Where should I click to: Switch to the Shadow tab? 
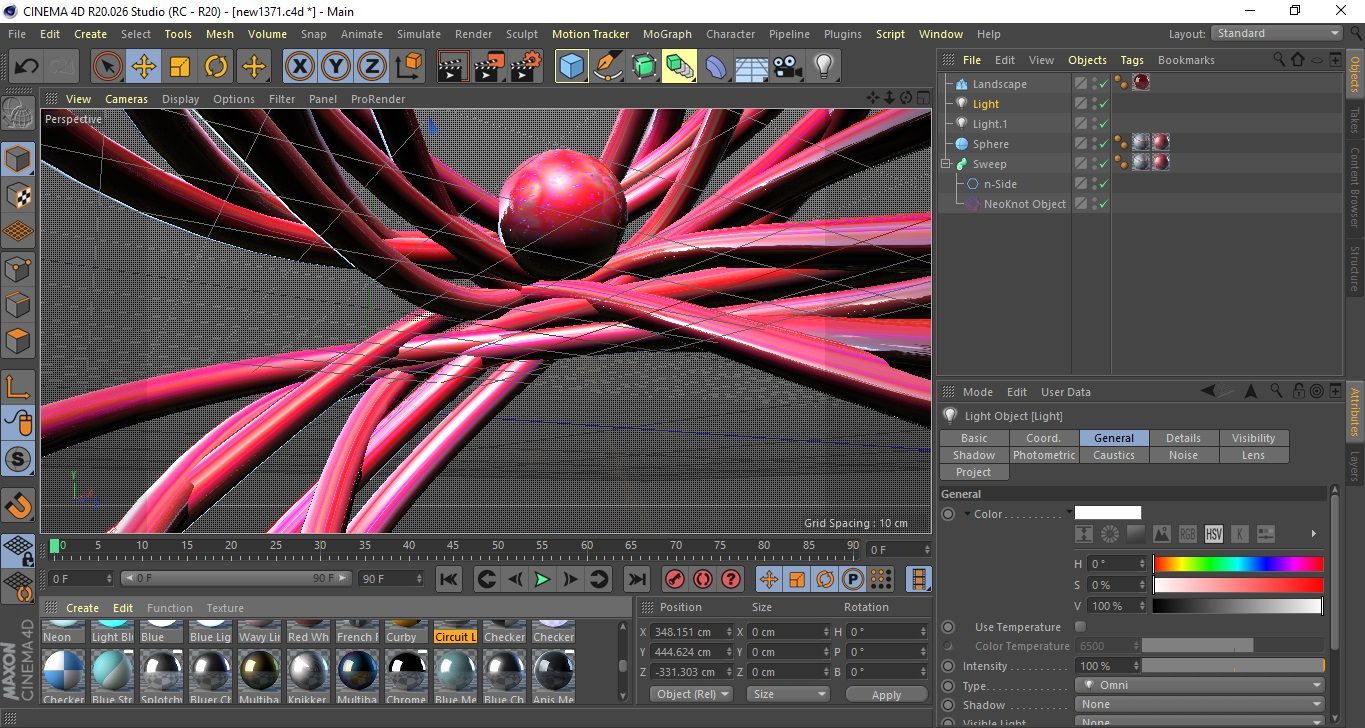pyautogui.click(x=974, y=455)
